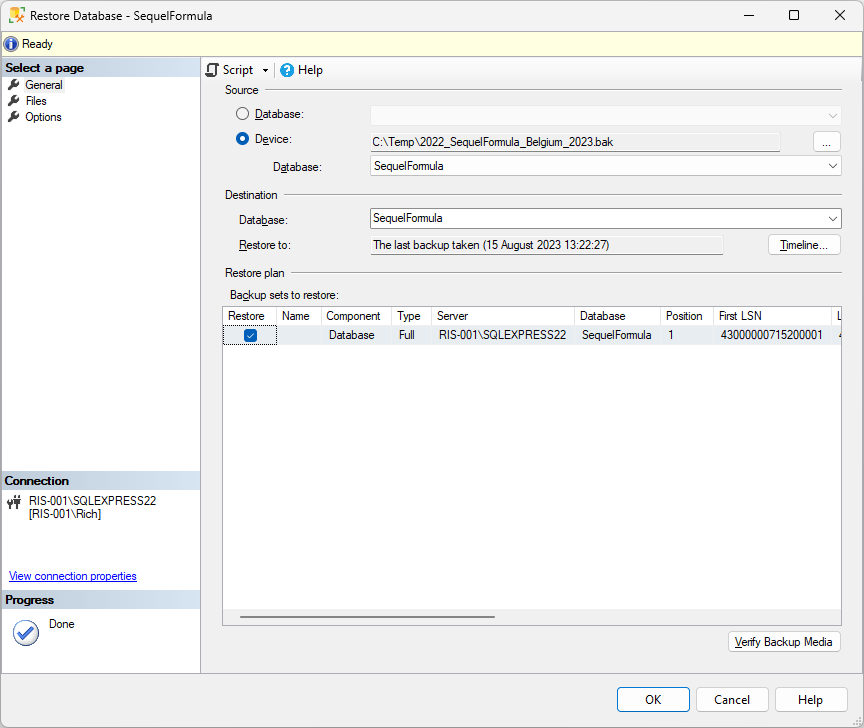The width and height of the screenshot is (864, 728).
Task: Click Verify Backup Media button
Action: coord(784,641)
